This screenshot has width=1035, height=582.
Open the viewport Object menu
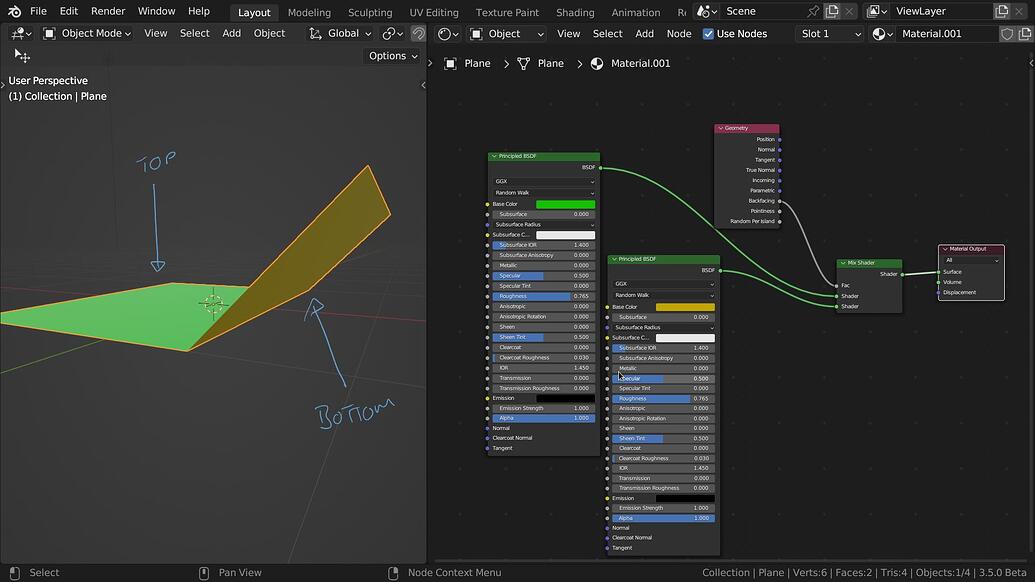[269, 33]
